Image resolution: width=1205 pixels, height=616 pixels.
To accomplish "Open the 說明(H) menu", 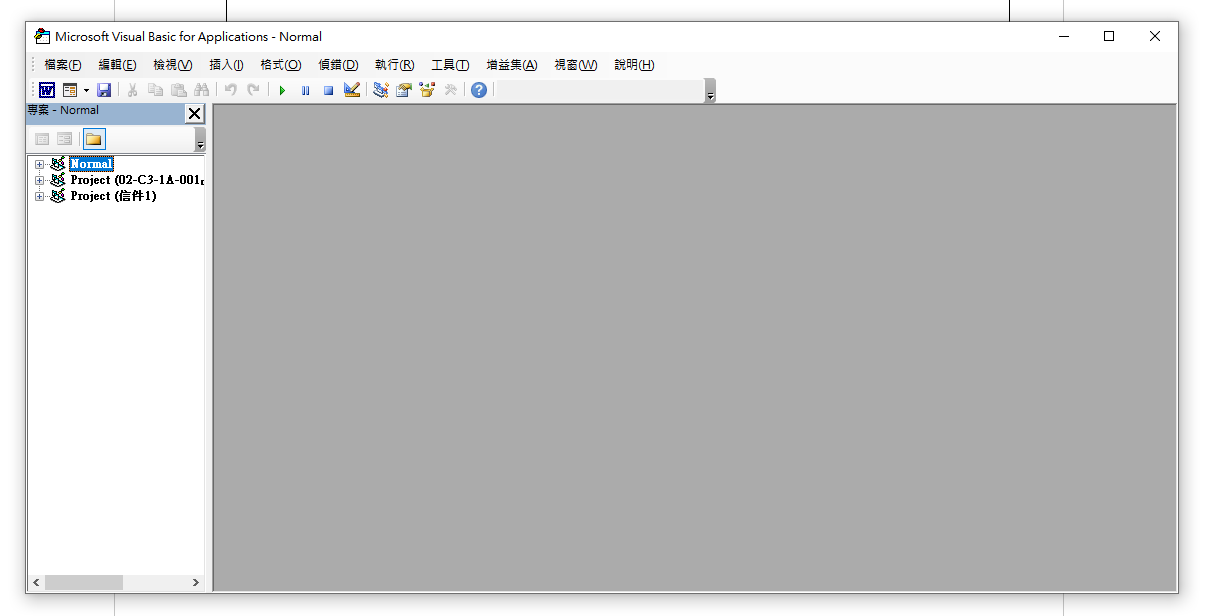I will pyautogui.click(x=634, y=65).
